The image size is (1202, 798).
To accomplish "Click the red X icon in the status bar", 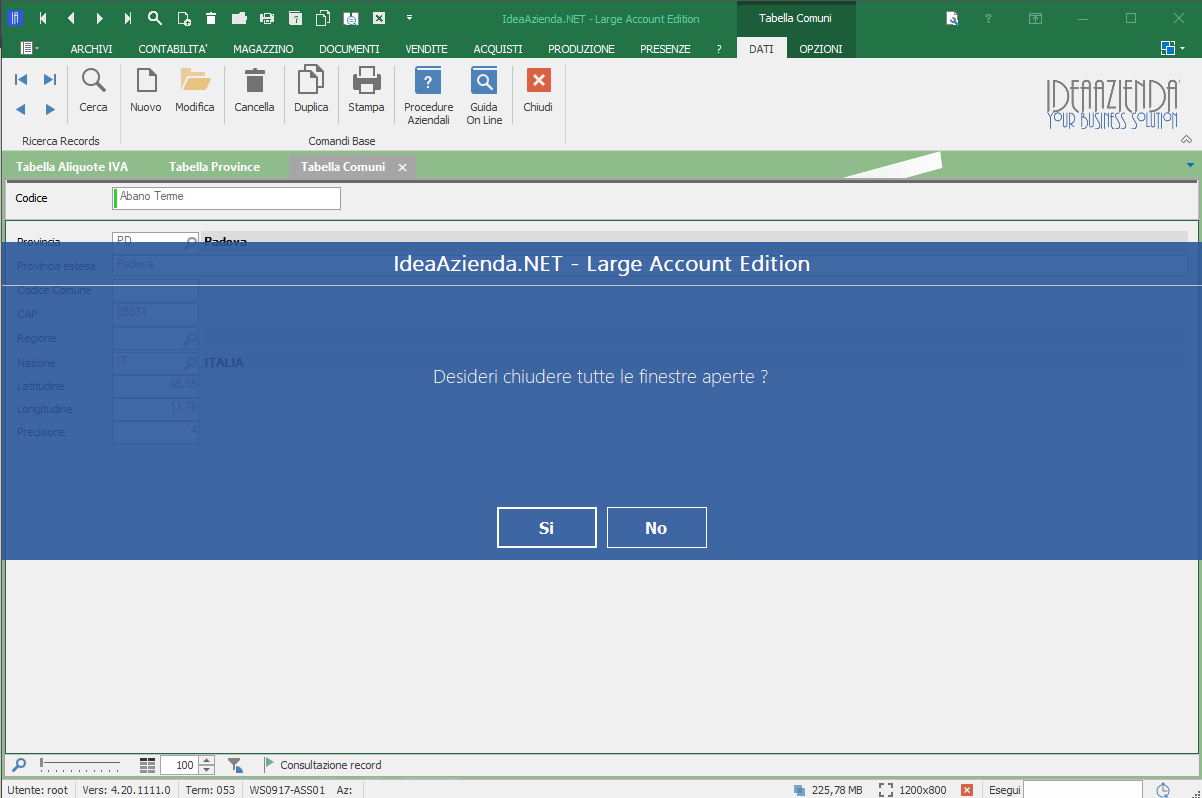I will point(967,789).
